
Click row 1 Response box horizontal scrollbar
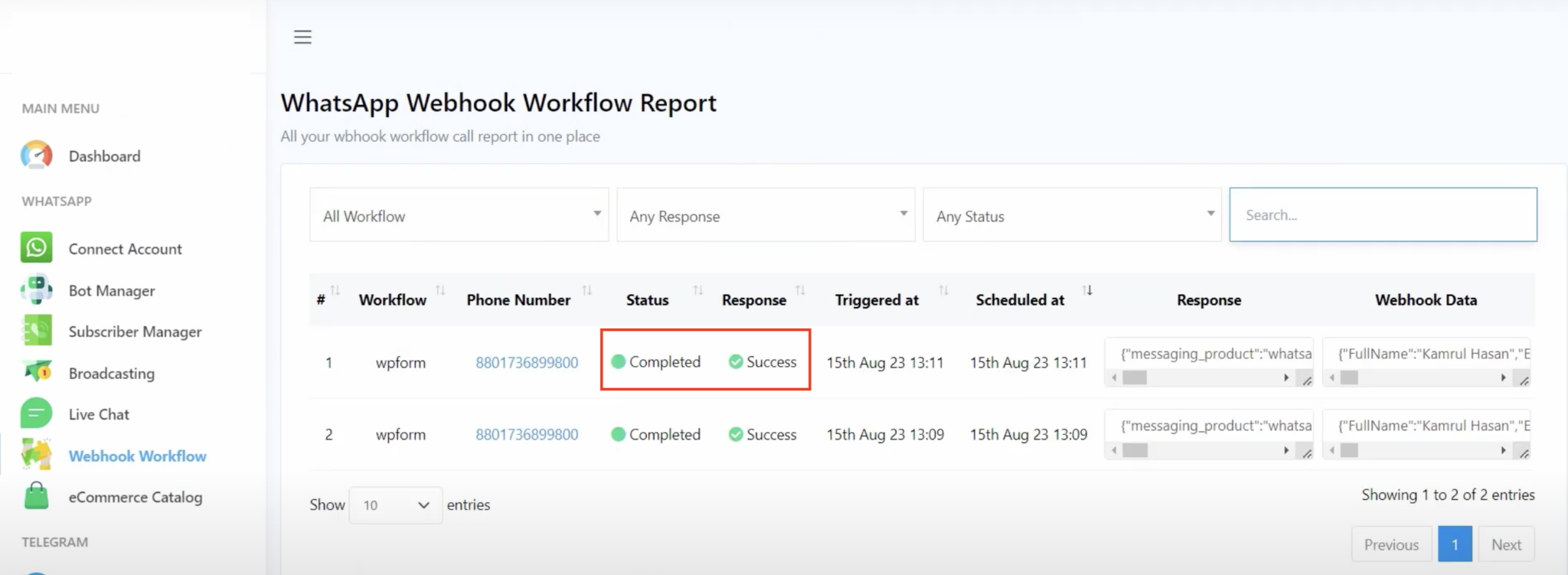1200,377
